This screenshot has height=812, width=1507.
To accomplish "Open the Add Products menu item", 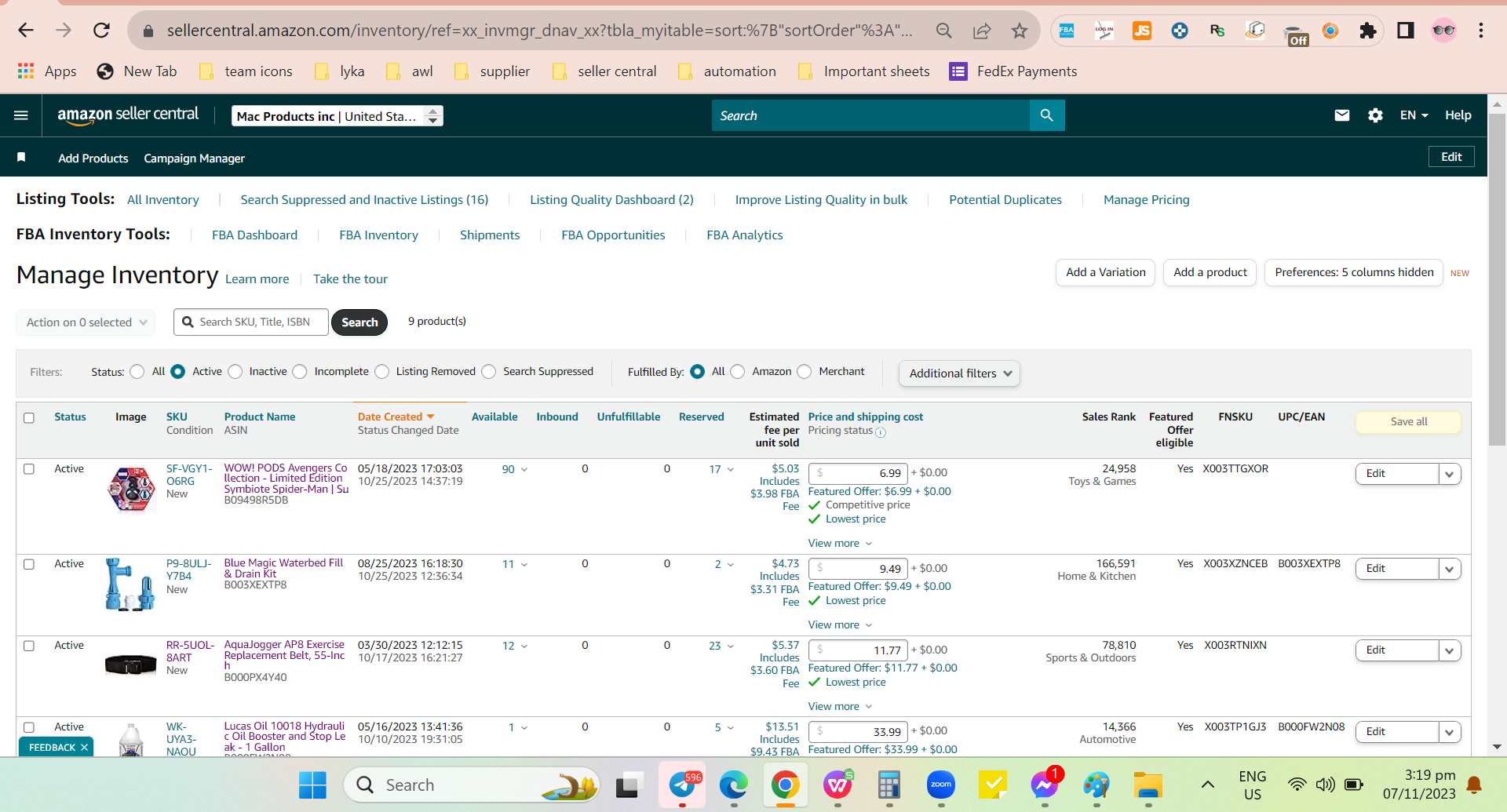I will click(93, 158).
